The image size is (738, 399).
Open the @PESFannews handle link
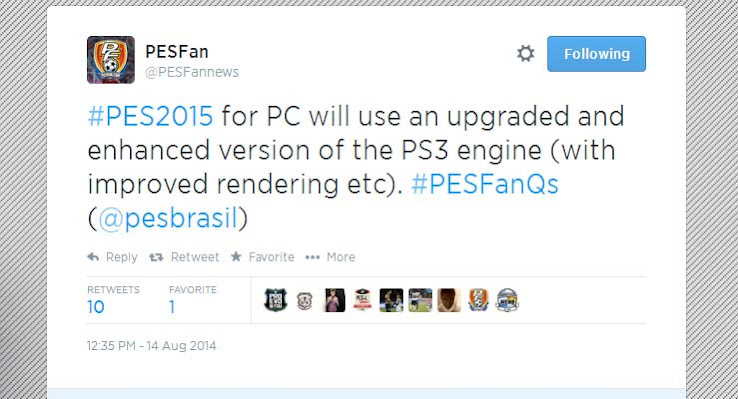click(192, 72)
